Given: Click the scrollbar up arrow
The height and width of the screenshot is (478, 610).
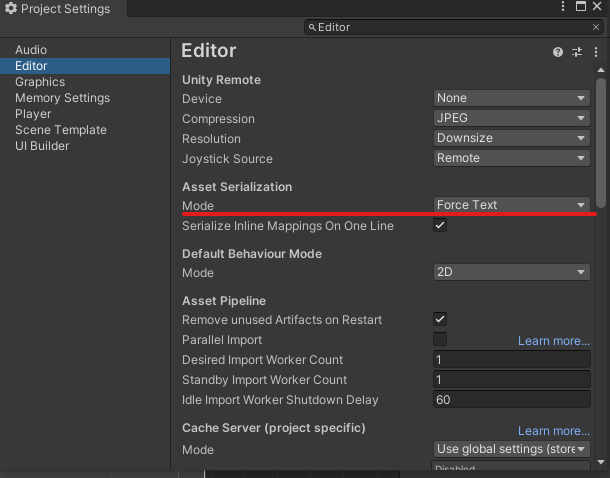Looking at the screenshot, I should click(x=601, y=70).
